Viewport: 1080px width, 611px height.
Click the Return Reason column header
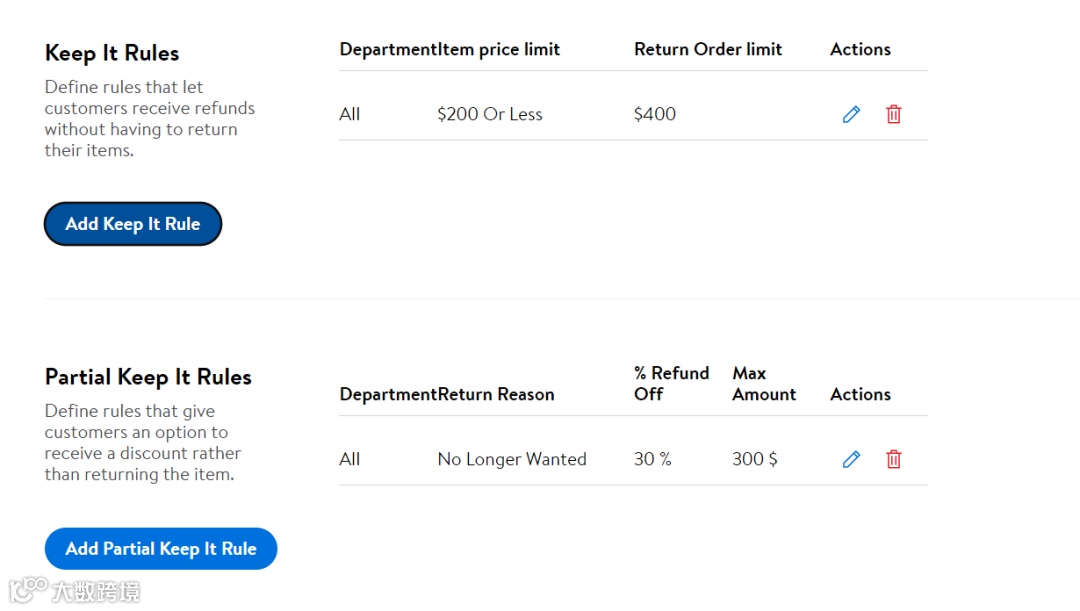[496, 394]
